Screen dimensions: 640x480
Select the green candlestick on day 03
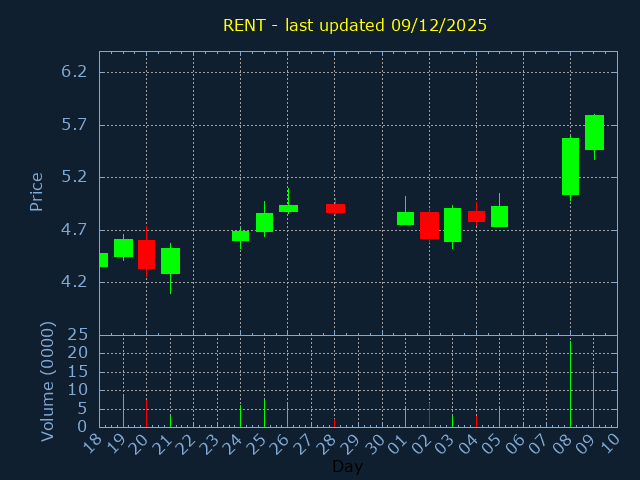pos(452,225)
